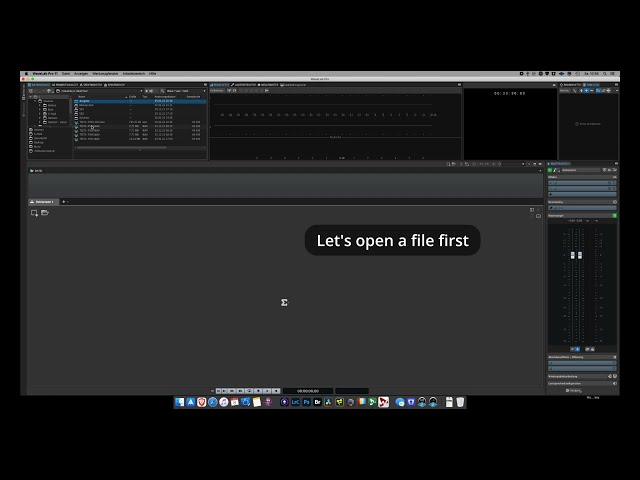This screenshot has height=480, width=640.
Task: Open Adobe Bridge (Br) from the Dock
Action: [318, 402]
